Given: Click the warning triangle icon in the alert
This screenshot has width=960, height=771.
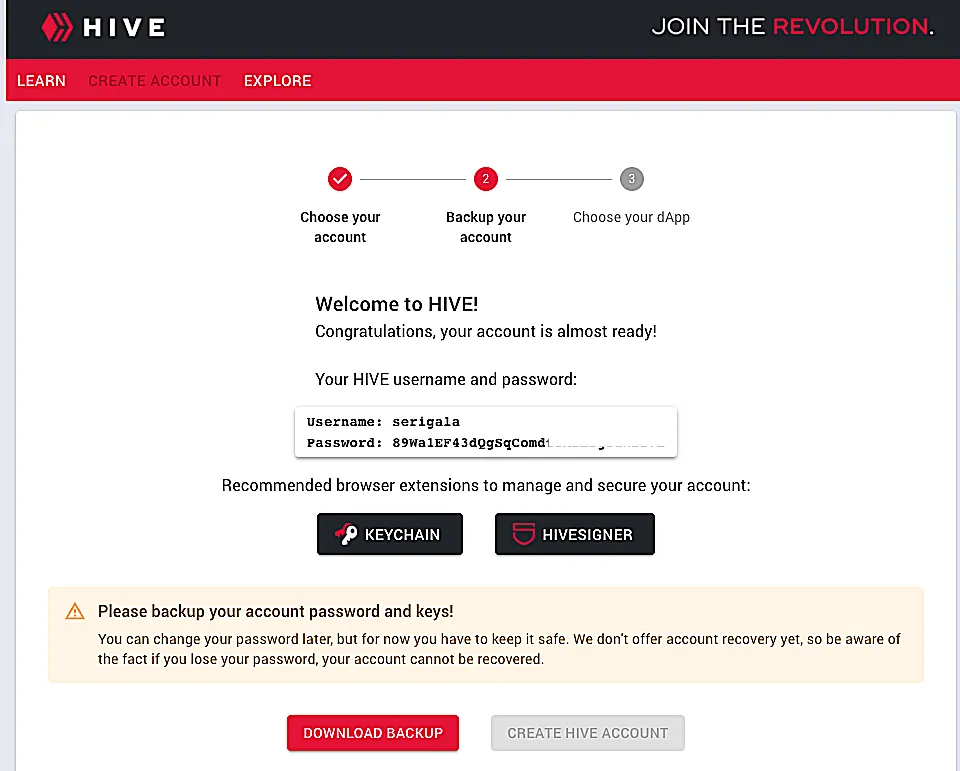Looking at the screenshot, I should point(75,611).
